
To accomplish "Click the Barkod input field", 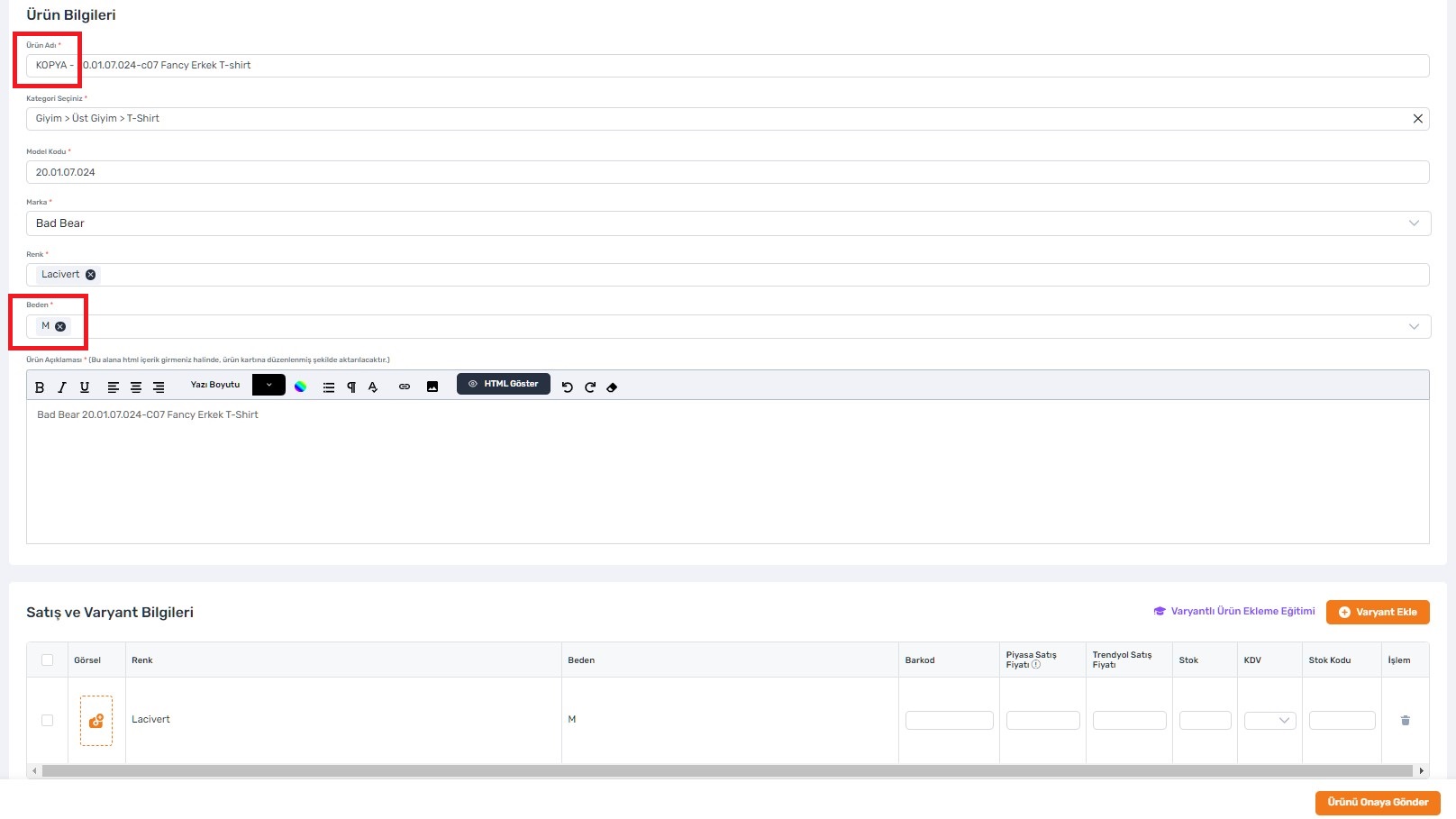I will [949, 720].
